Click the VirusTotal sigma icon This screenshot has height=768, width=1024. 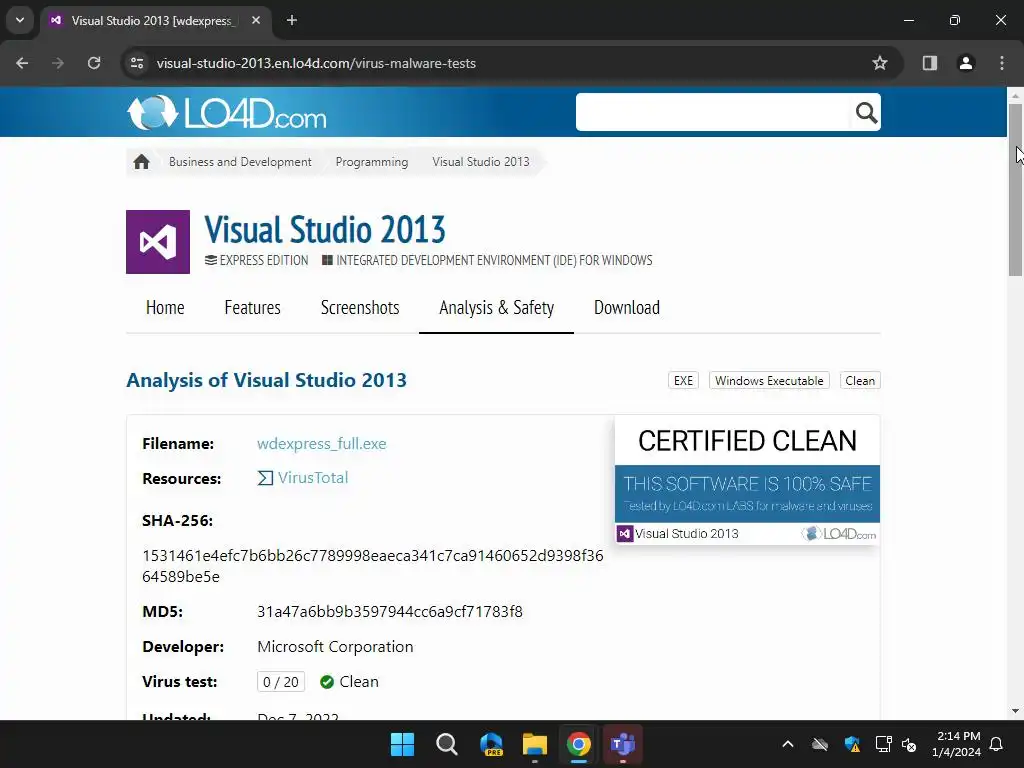tap(264, 478)
